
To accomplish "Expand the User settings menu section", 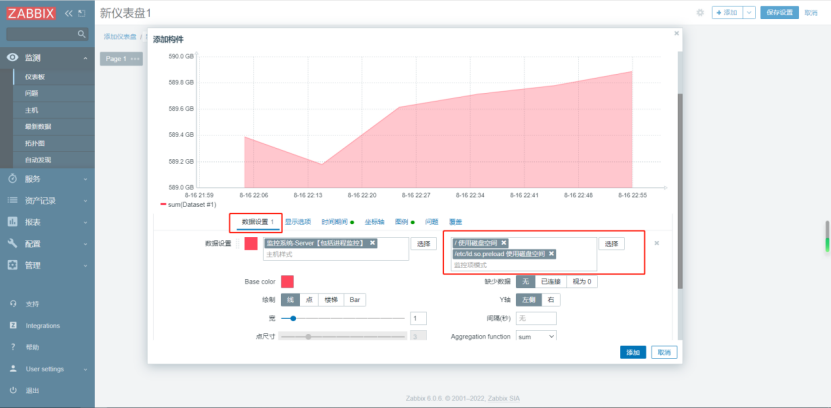I will click(85, 369).
